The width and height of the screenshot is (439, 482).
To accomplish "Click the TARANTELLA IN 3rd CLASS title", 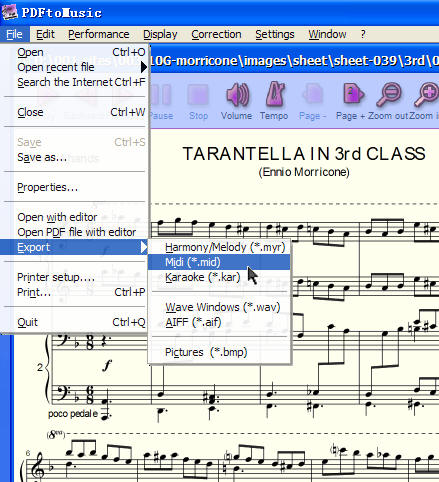I will pos(304,154).
